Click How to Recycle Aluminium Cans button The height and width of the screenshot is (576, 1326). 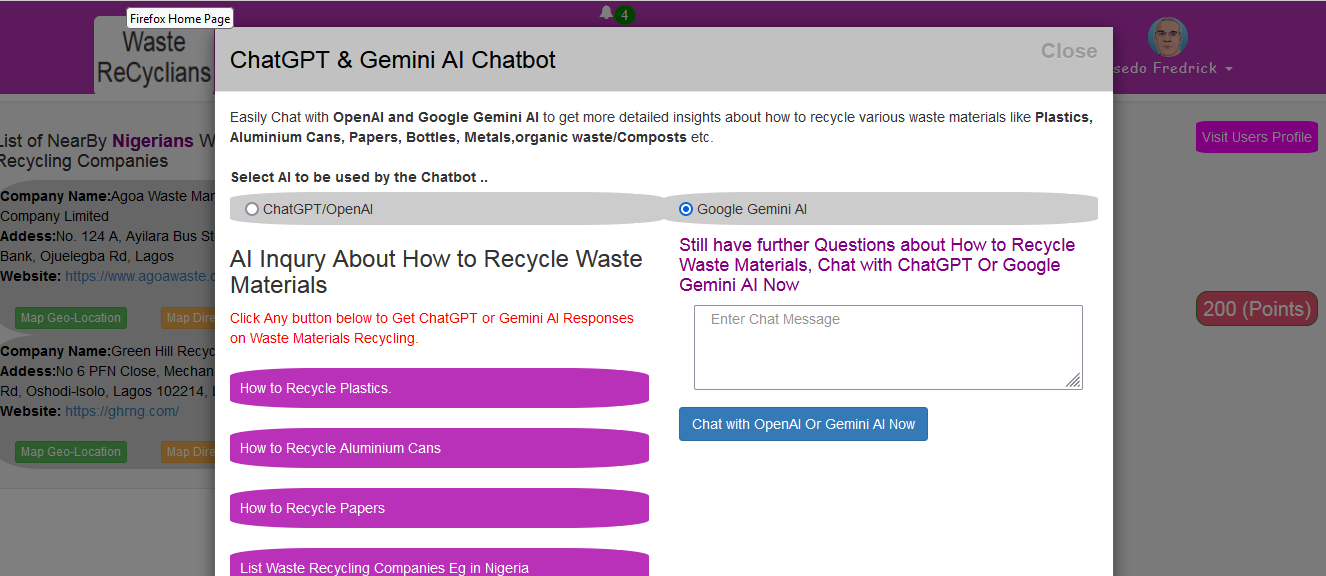pyautogui.click(x=439, y=448)
